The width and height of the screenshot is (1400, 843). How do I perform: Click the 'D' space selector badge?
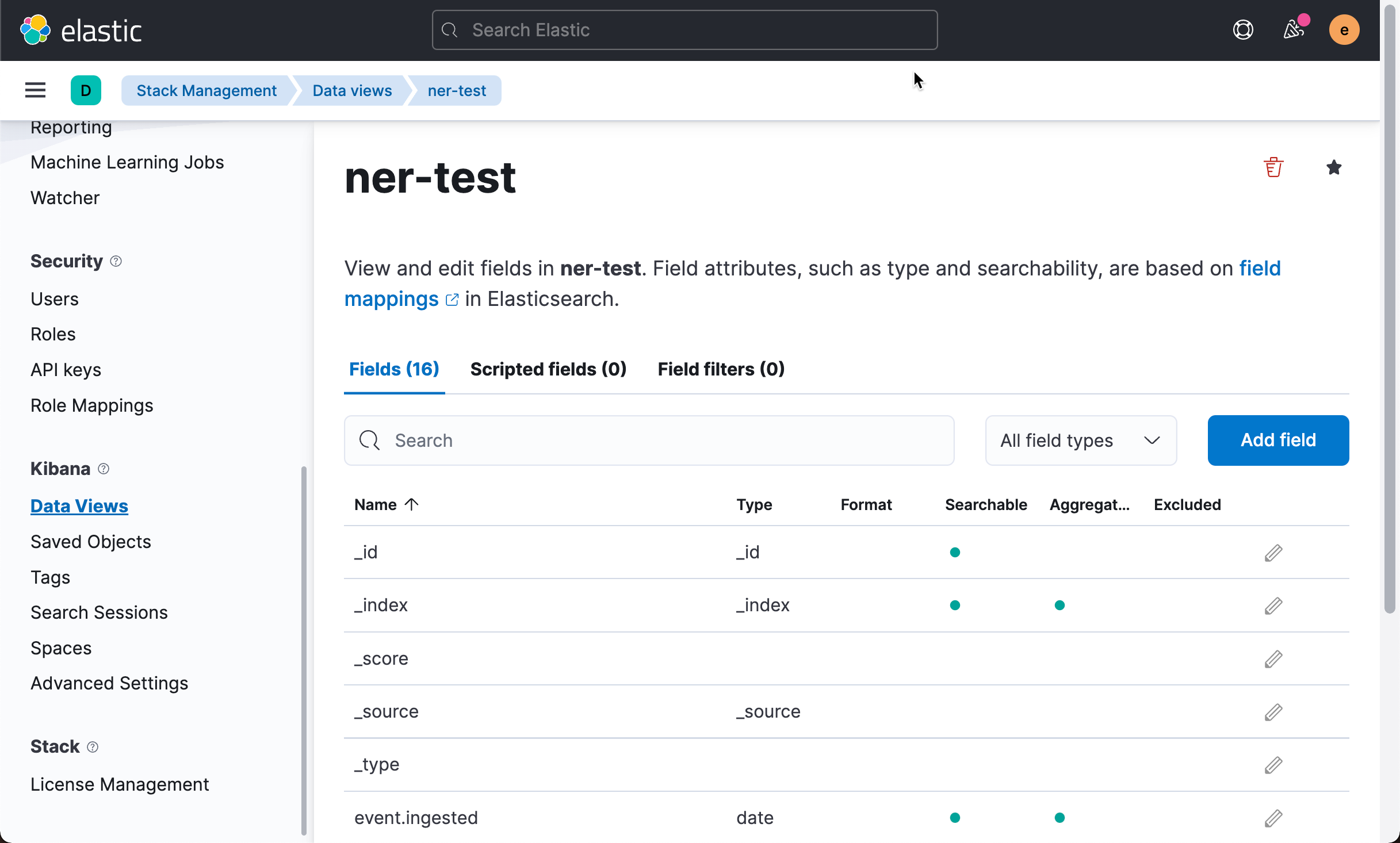pyautogui.click(x=86, y=90)
